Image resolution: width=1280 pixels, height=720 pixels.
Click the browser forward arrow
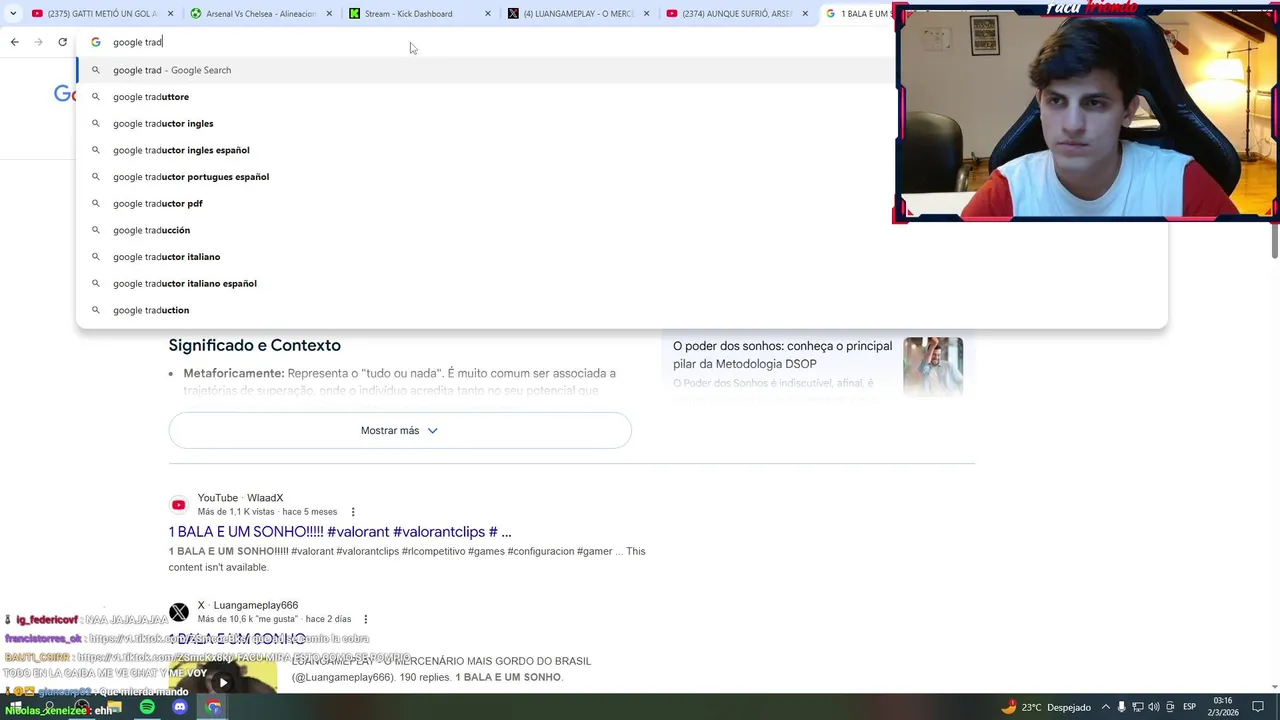38,42
